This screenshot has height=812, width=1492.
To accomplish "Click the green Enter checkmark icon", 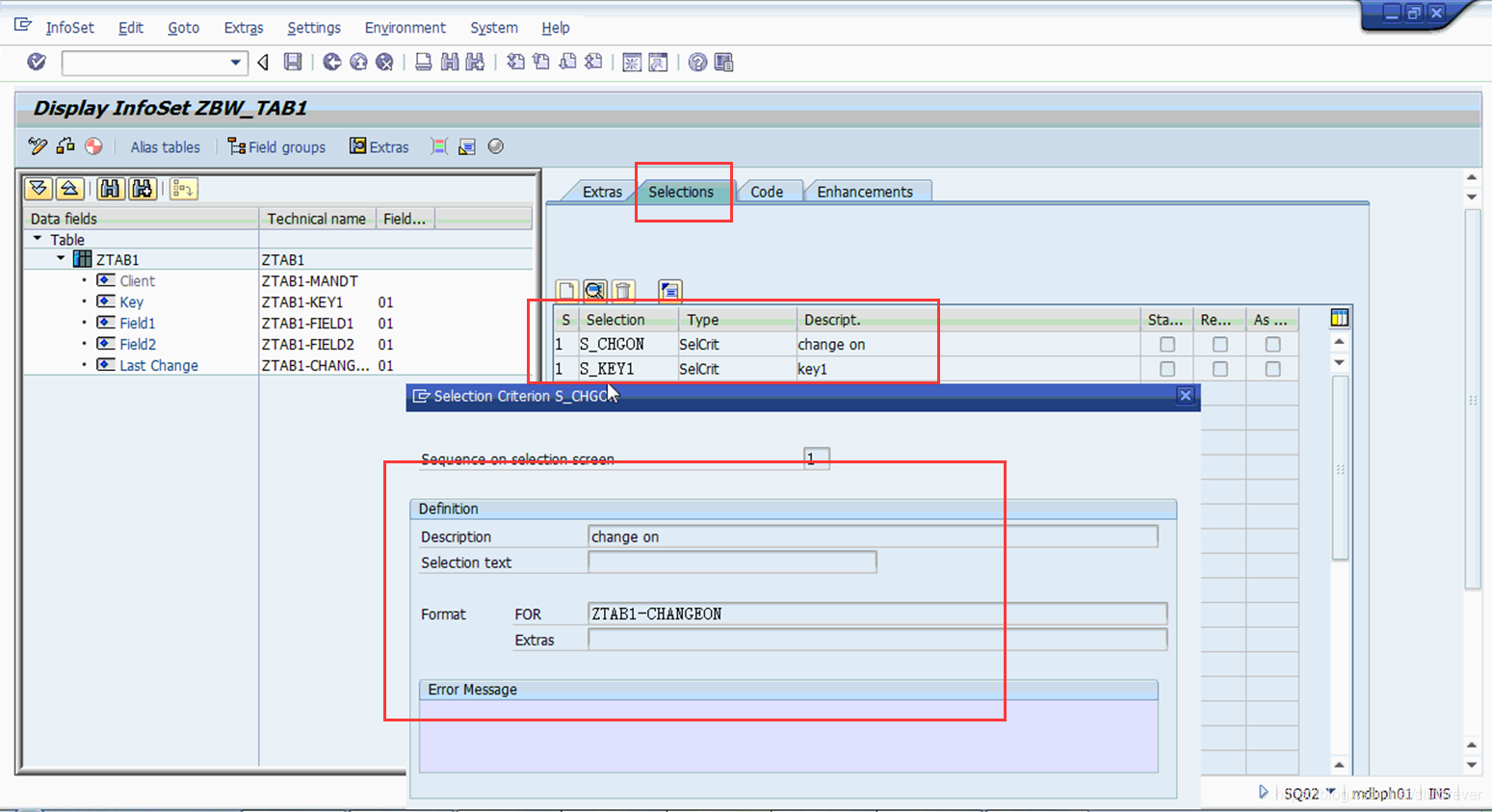I will pyautogui.click(x=37, y=63).
